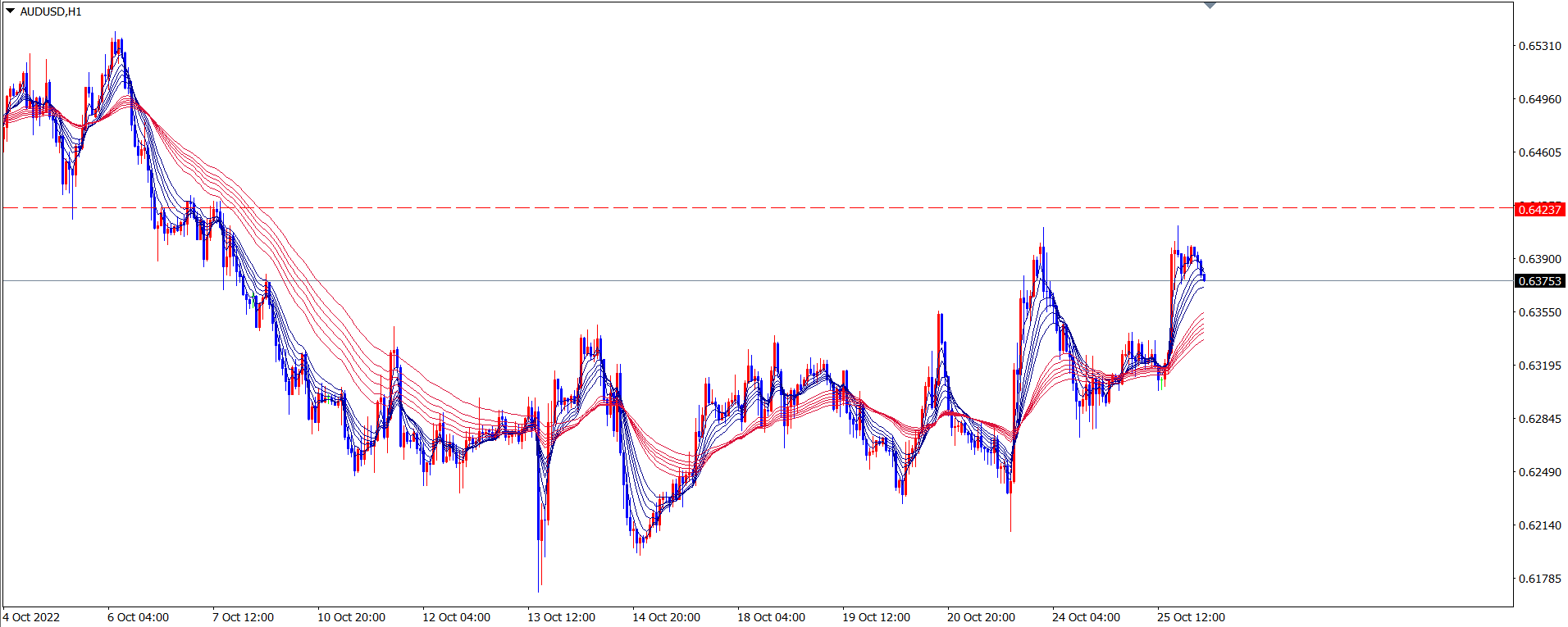Click the 0.62490 price scale label
The width and height of the screenshot is (1568, 627).
[1539, 472]
